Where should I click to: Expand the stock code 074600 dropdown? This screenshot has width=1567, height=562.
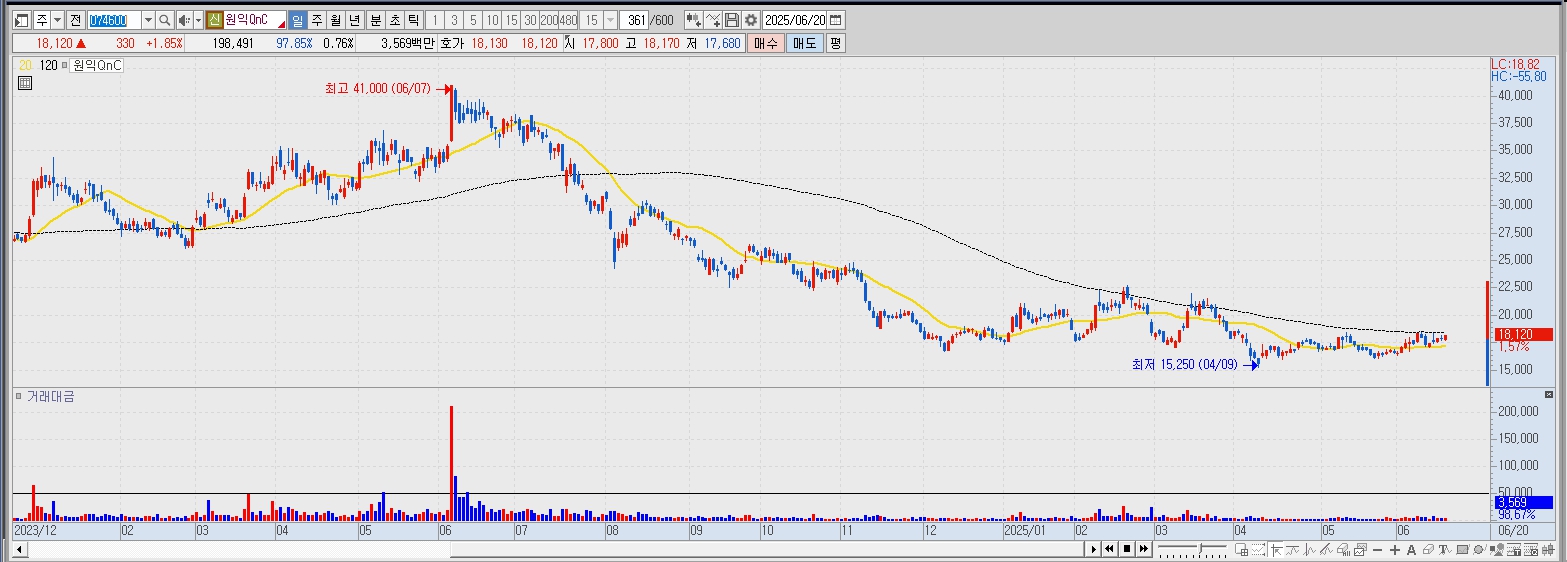click(x=148, y=20)
